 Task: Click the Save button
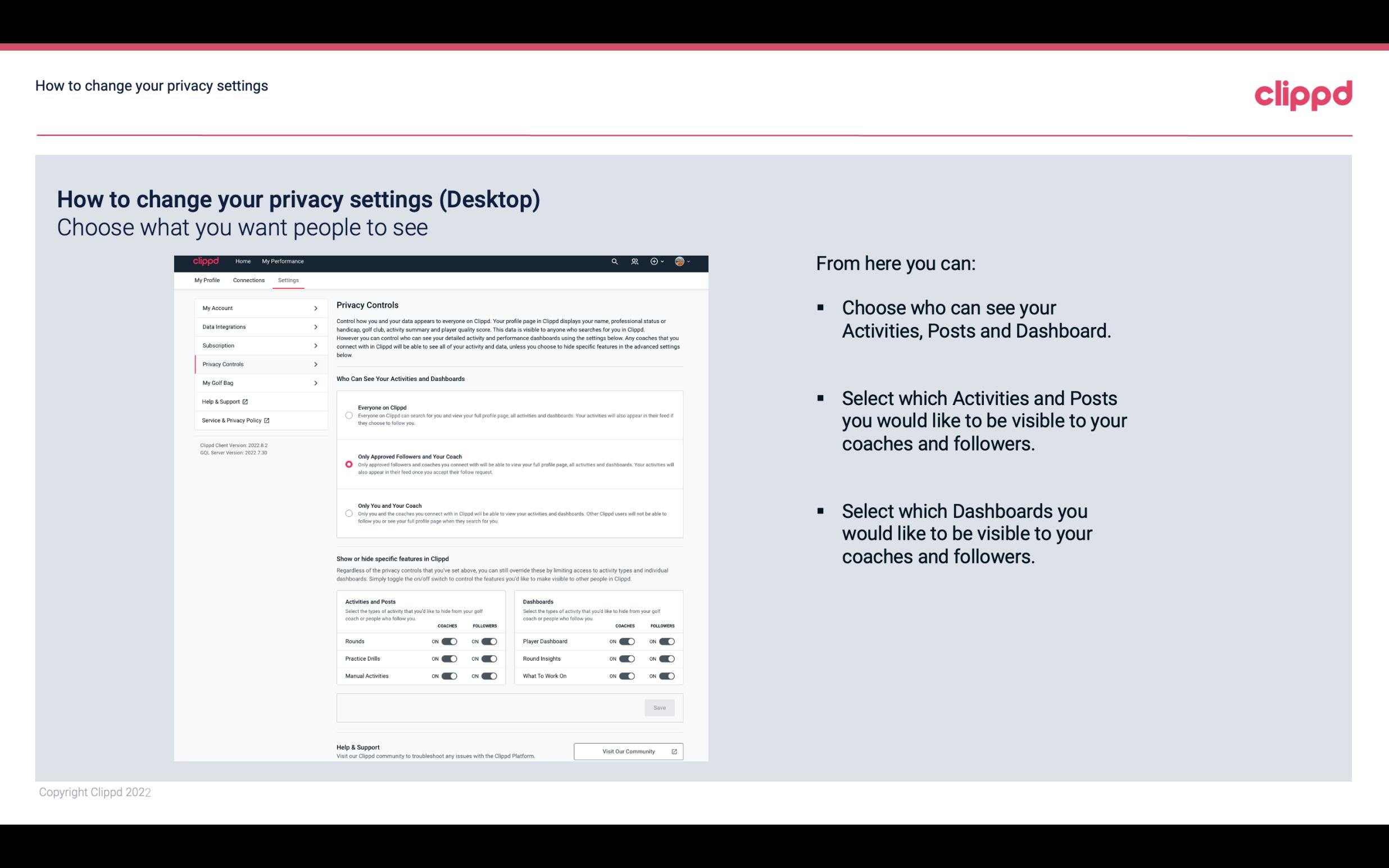pyautogui.click(x=660, y=708)
